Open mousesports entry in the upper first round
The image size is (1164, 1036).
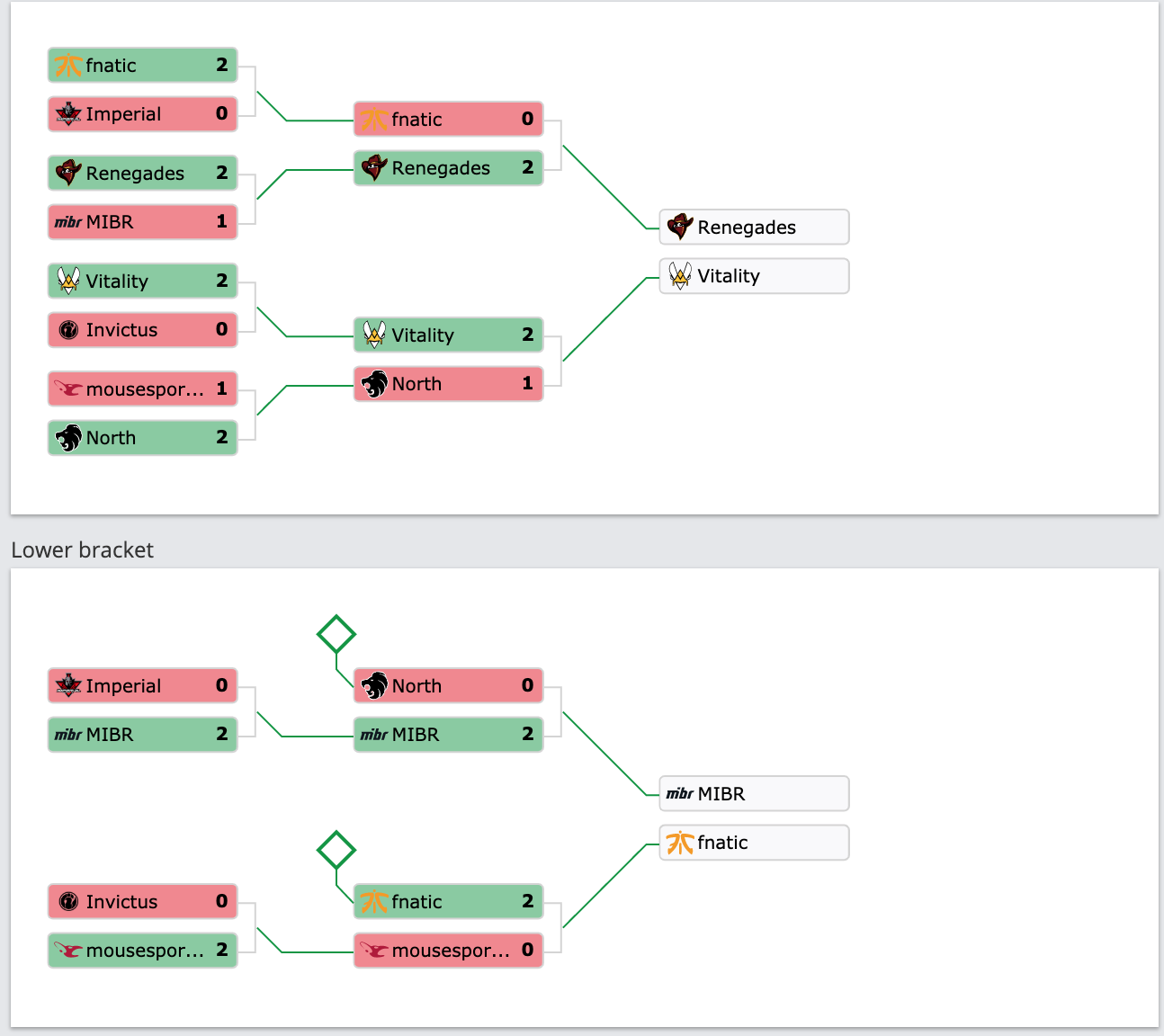click(x=142, y=388)
